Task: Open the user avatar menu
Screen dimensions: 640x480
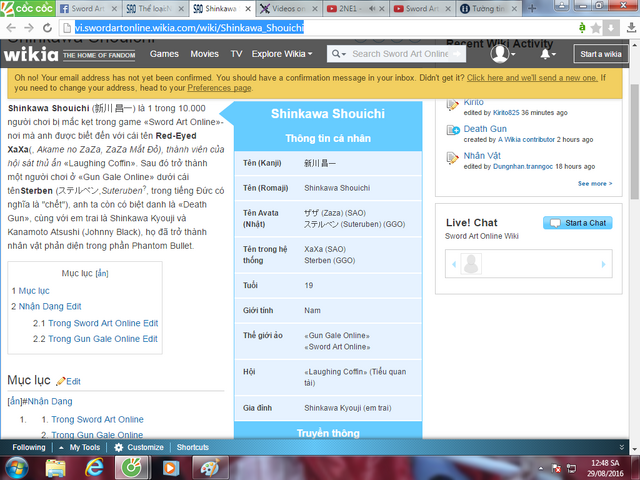Action: click(502, 54)
